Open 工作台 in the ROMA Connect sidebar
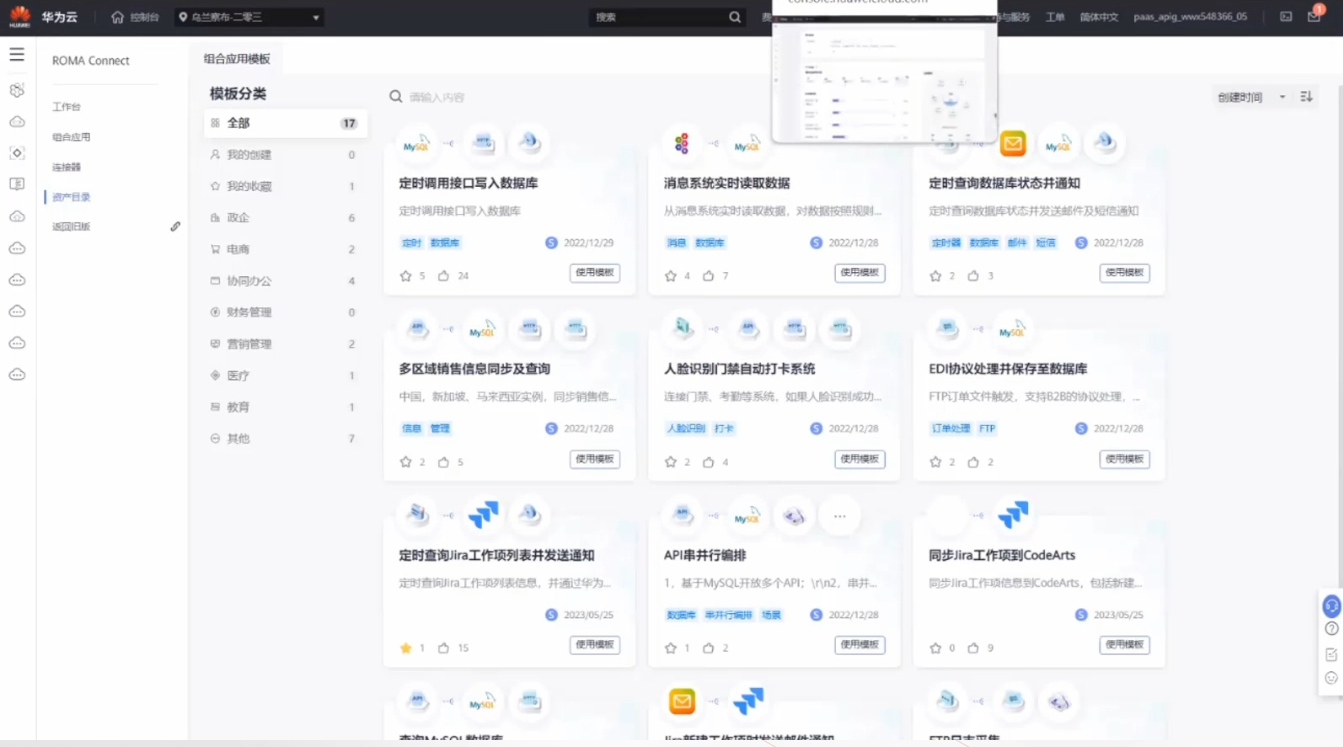Image resolution: width=1343 pixels, height=747 pixels. tap(66, 107)
